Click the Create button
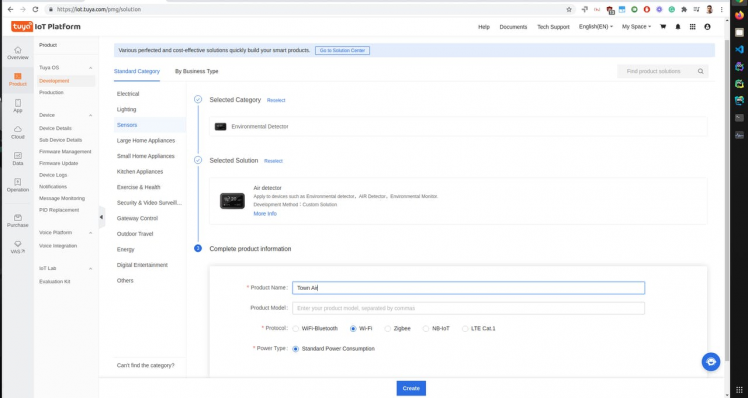This screenshot has height=398, width=748. coord(411,388)
